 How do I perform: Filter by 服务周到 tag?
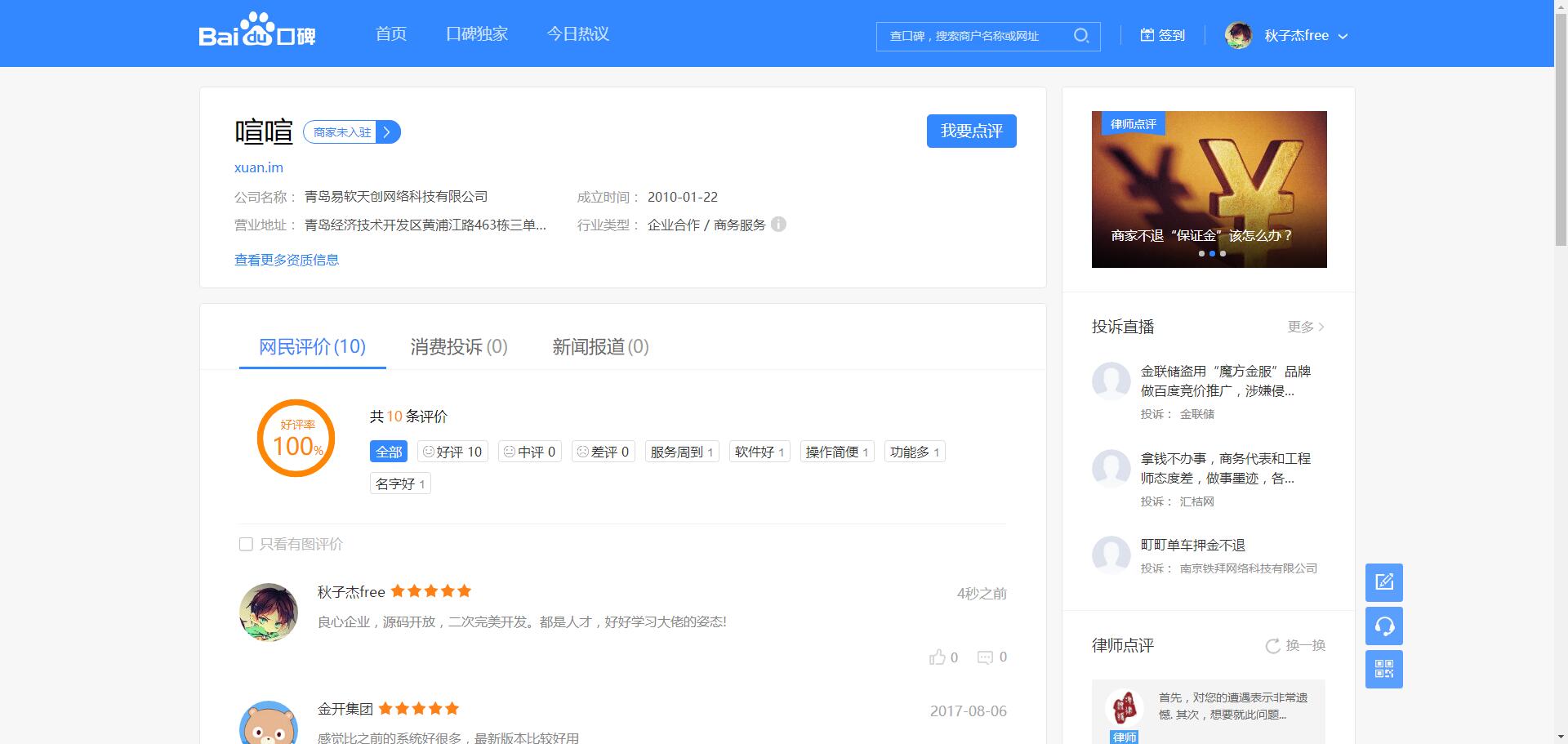(x=682, y=452)
